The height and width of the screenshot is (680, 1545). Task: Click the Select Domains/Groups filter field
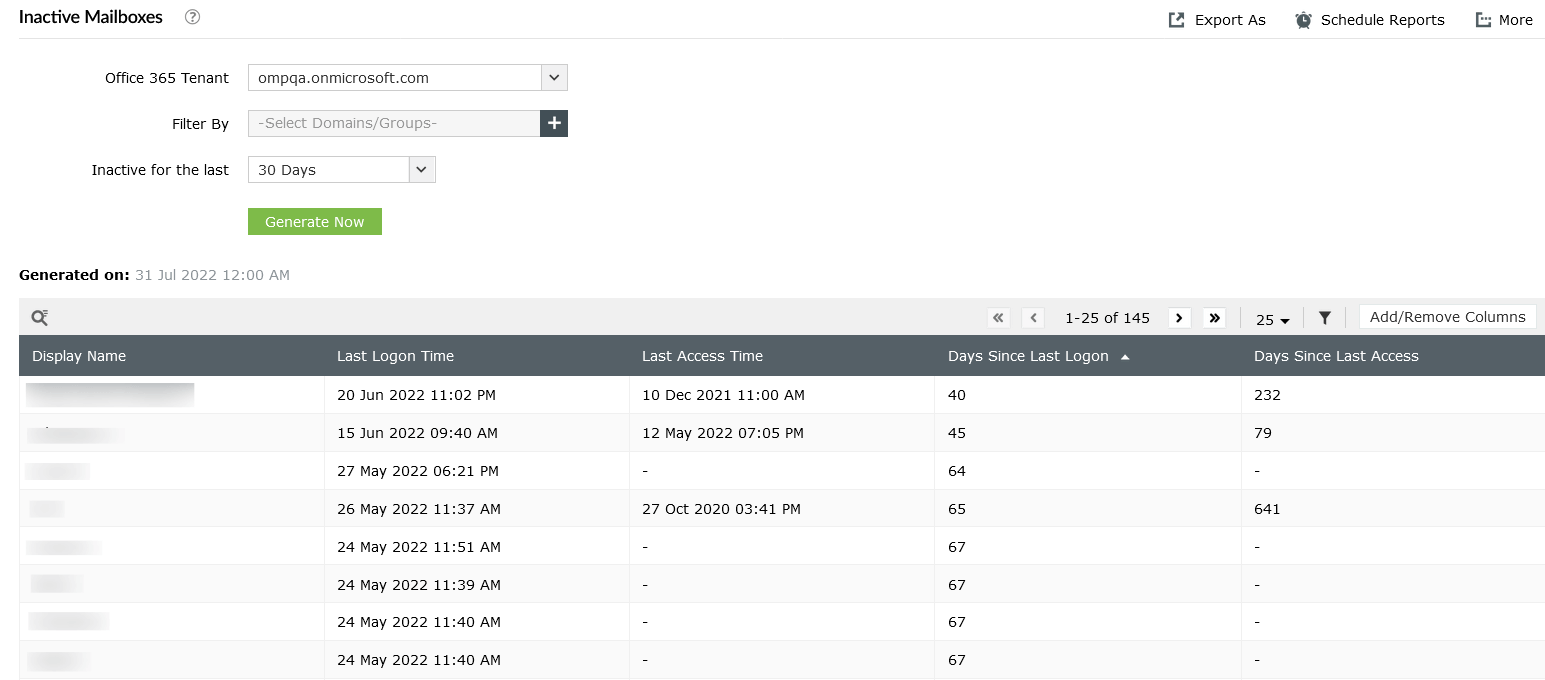pyautogui.click(x=394, y=123)
